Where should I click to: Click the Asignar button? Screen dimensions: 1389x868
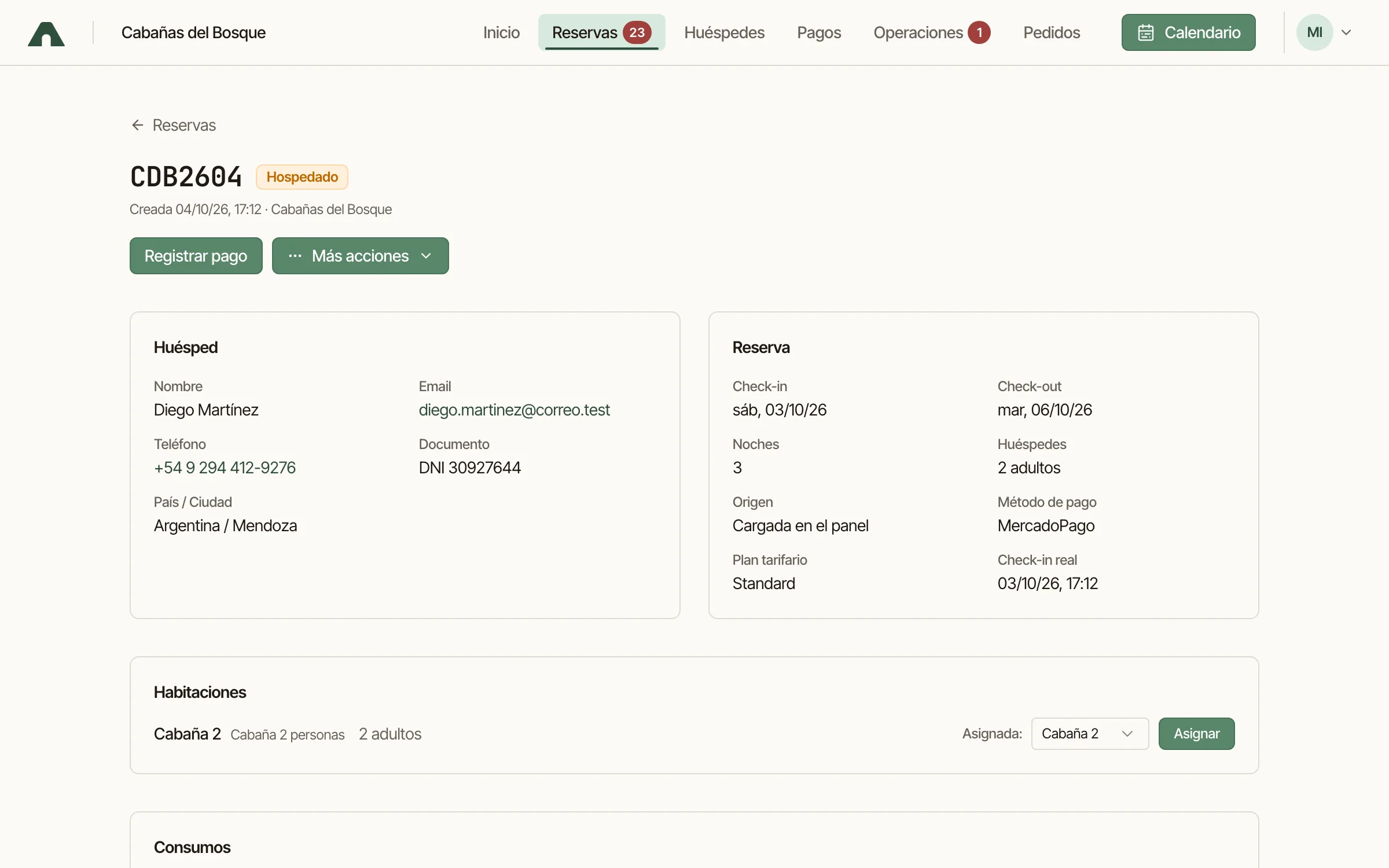click(1196, 734)
